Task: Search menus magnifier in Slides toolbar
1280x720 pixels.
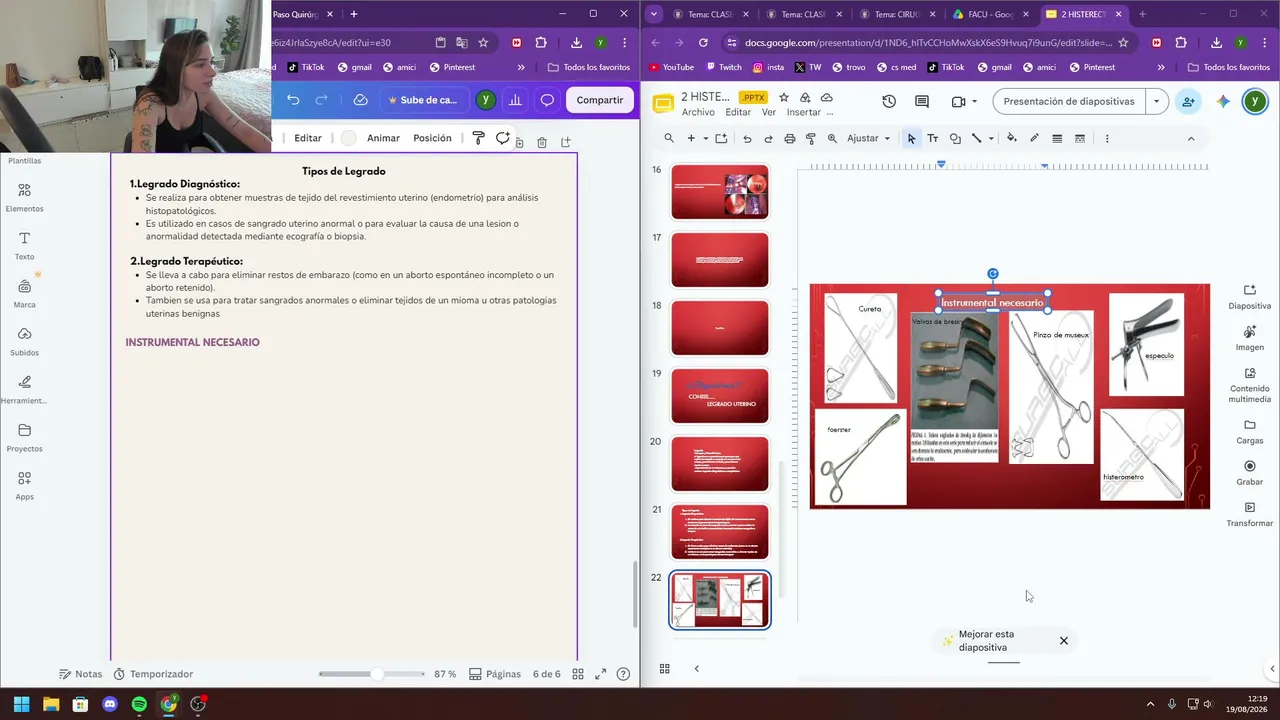Action: click(669, 138)
